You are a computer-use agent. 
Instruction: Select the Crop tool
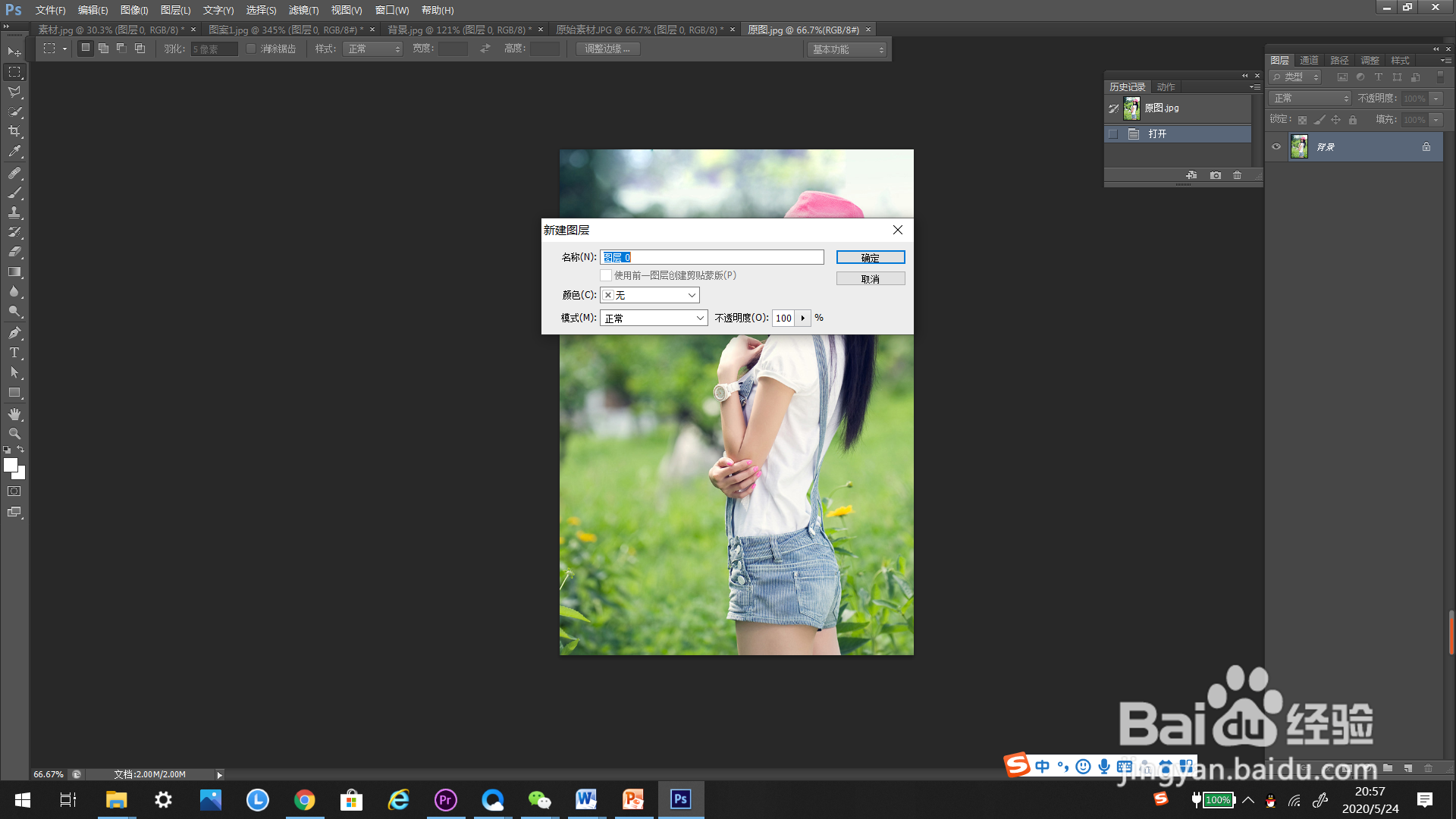(14, 131)
